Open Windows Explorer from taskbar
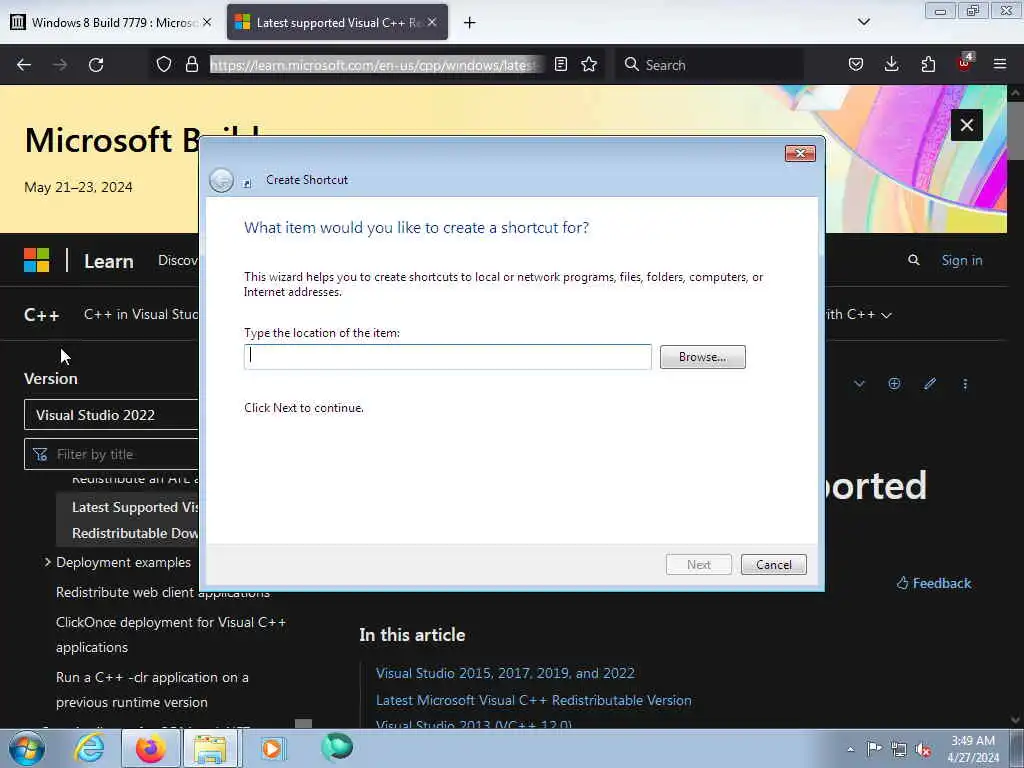The width and height of the screenshot is (1024, 768). coord(210,748)
